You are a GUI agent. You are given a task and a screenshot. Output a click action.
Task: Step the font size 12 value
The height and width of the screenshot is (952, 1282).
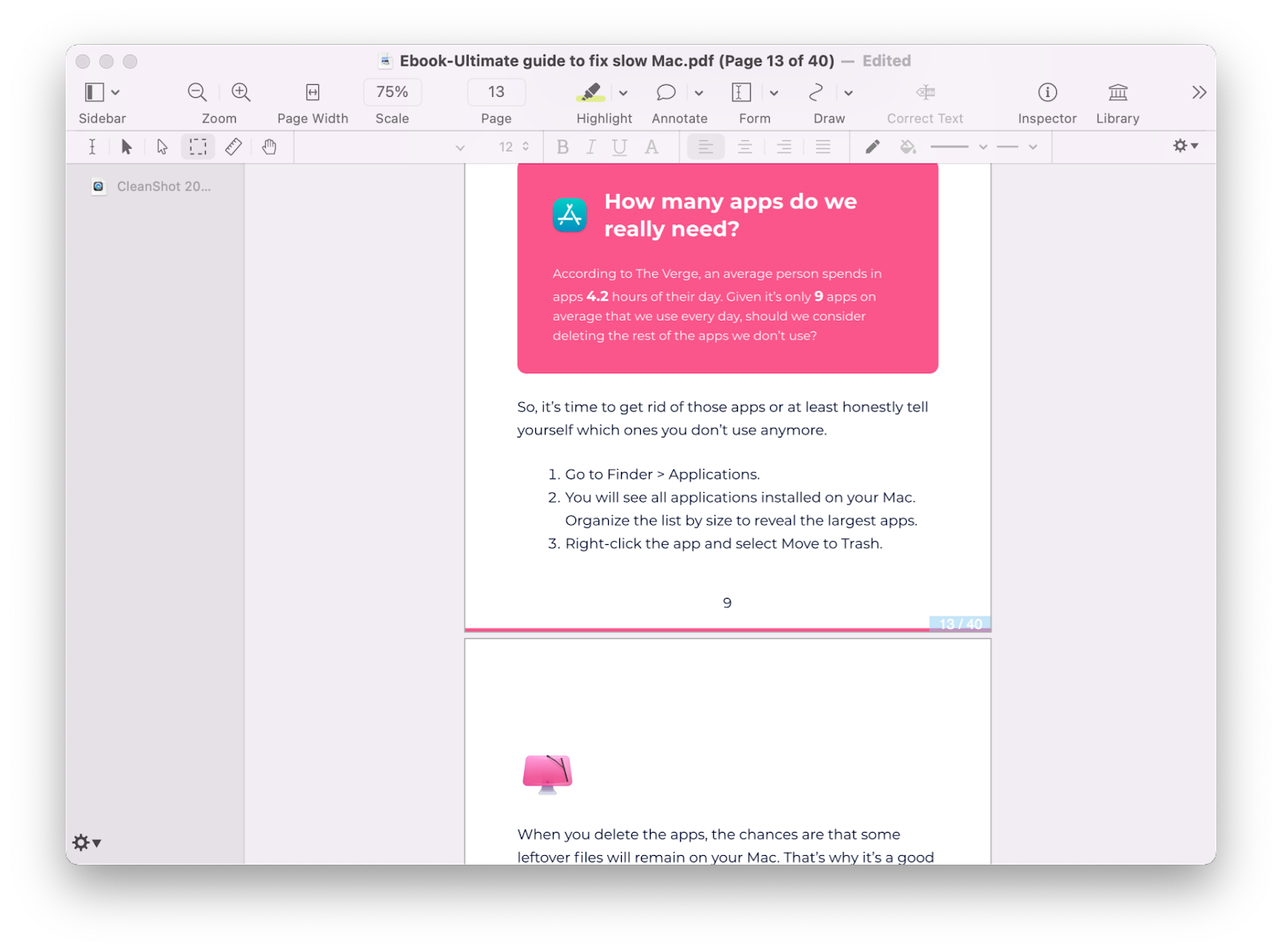pyautogui.click(x=526, y=147)
